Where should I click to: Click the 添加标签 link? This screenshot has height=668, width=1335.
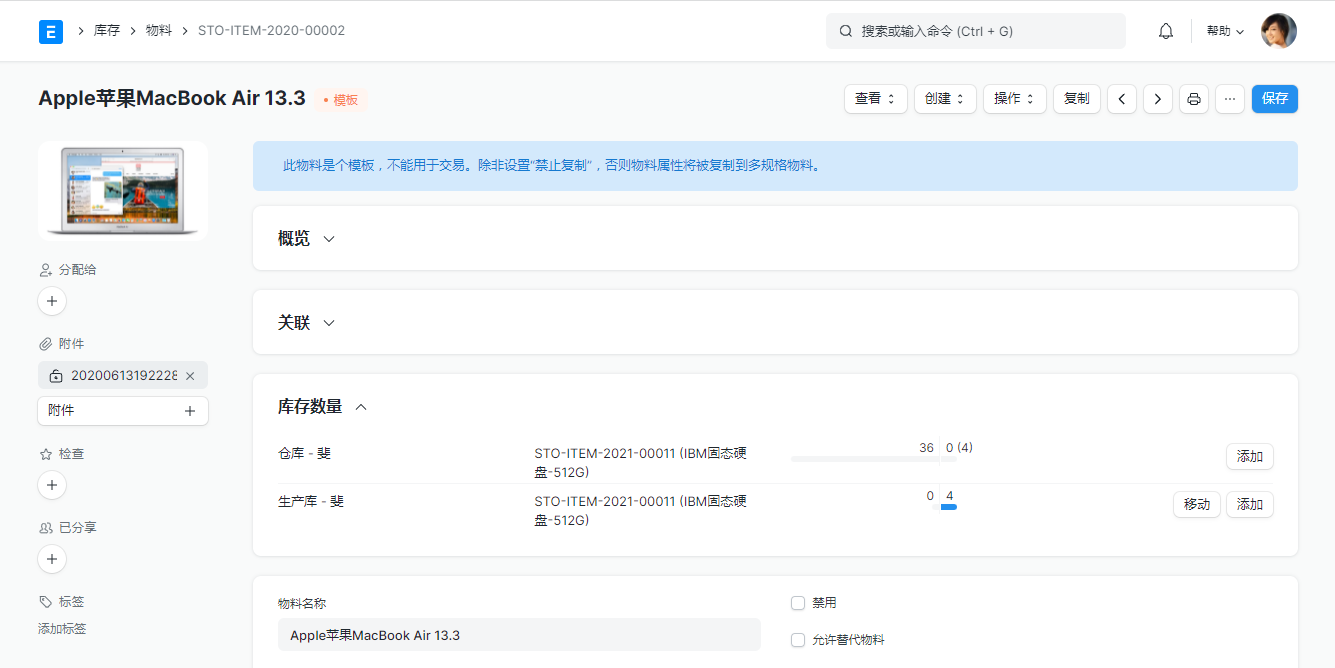(62, 629)
